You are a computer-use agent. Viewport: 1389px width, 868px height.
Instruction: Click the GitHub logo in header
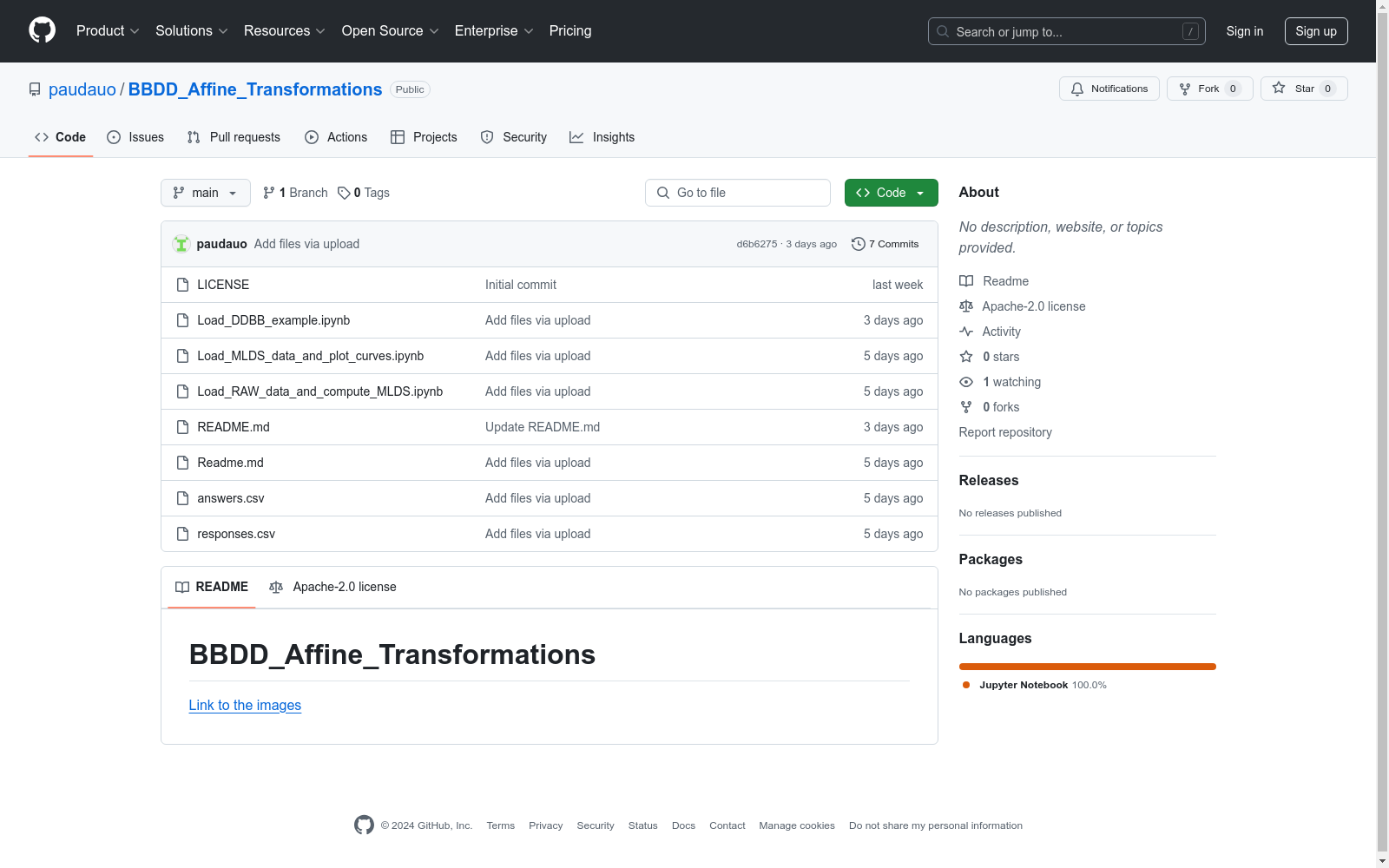pos(42,30)
